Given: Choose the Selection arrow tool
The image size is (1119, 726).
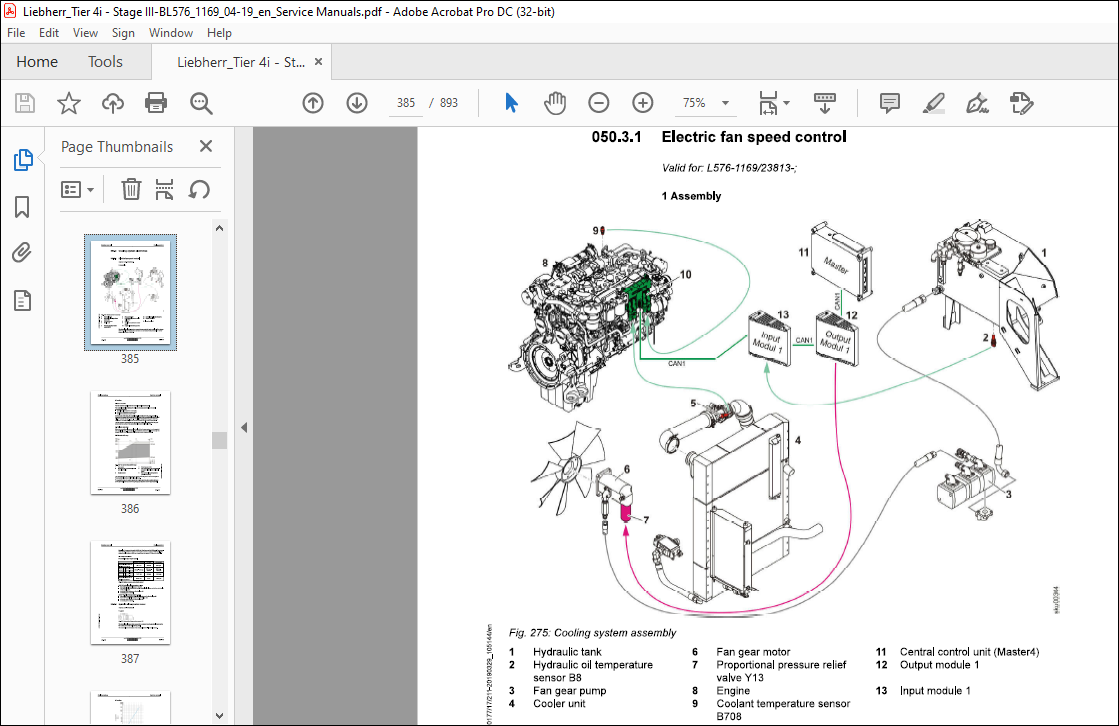Looking at the screenshot, I should point(511,103).
